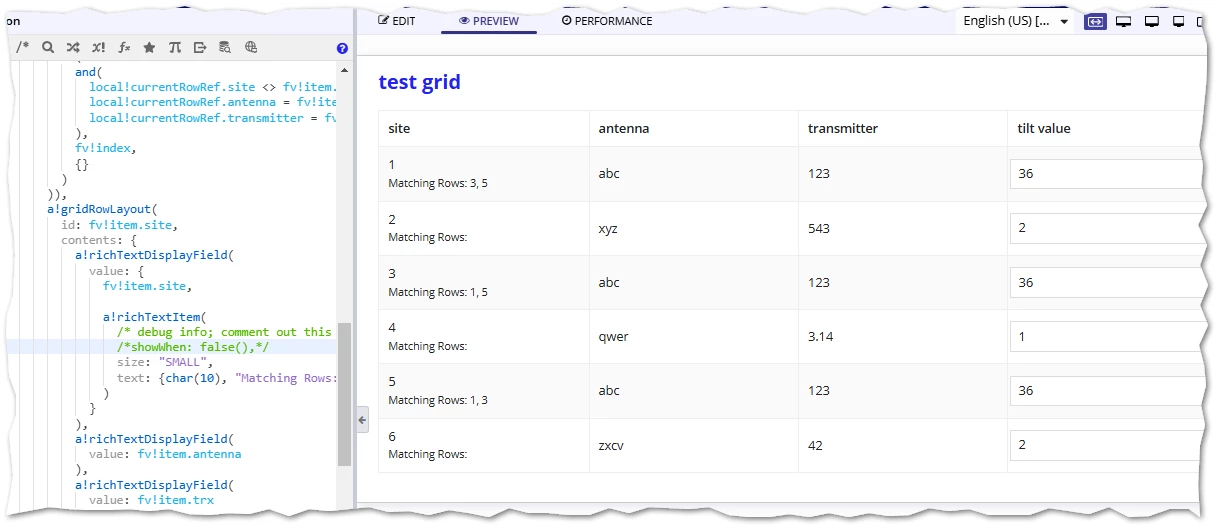The height and width of the screenshot is (527, 1218).
Task: Click the 'zxcv' antenna cell
Action: (611, 445)
